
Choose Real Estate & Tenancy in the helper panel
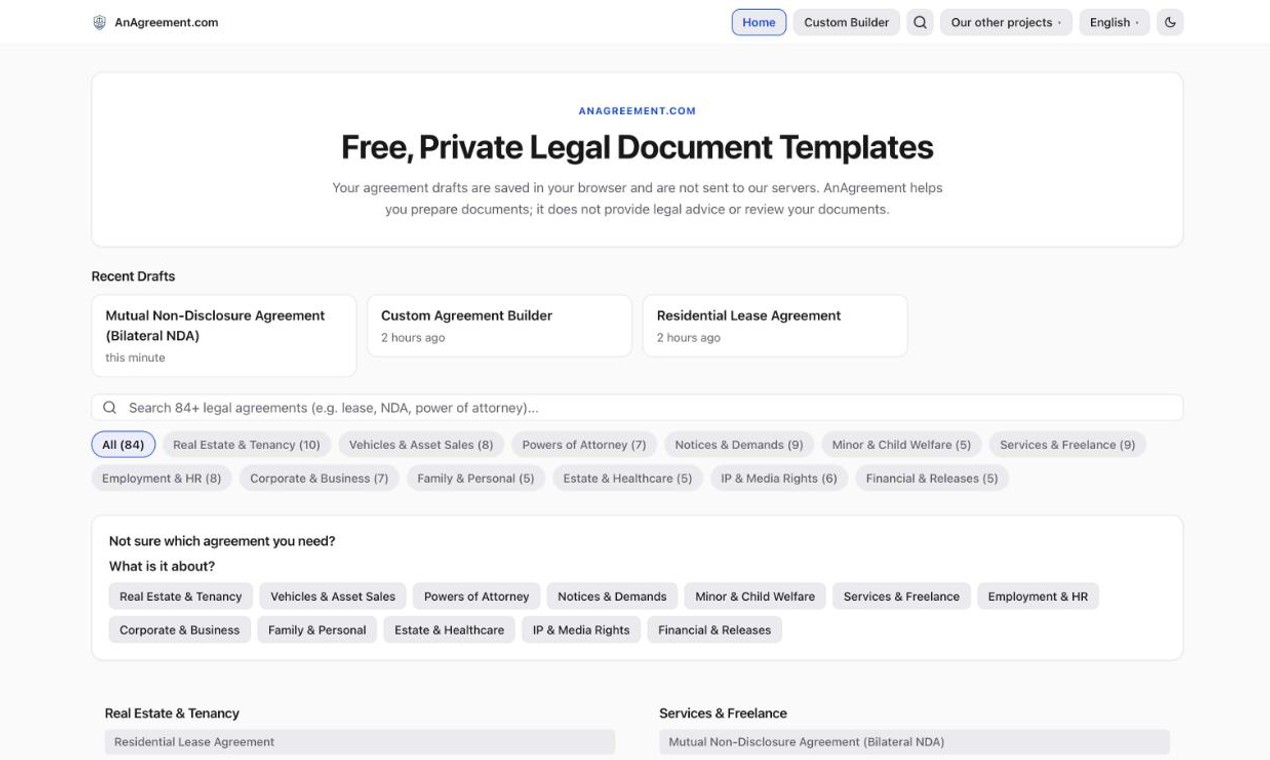point(181,597)
